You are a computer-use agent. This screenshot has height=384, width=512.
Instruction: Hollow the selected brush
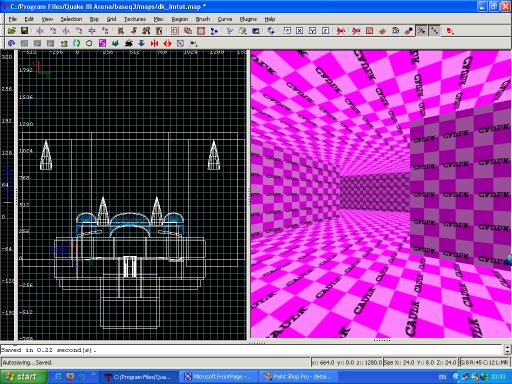(201, 31)
